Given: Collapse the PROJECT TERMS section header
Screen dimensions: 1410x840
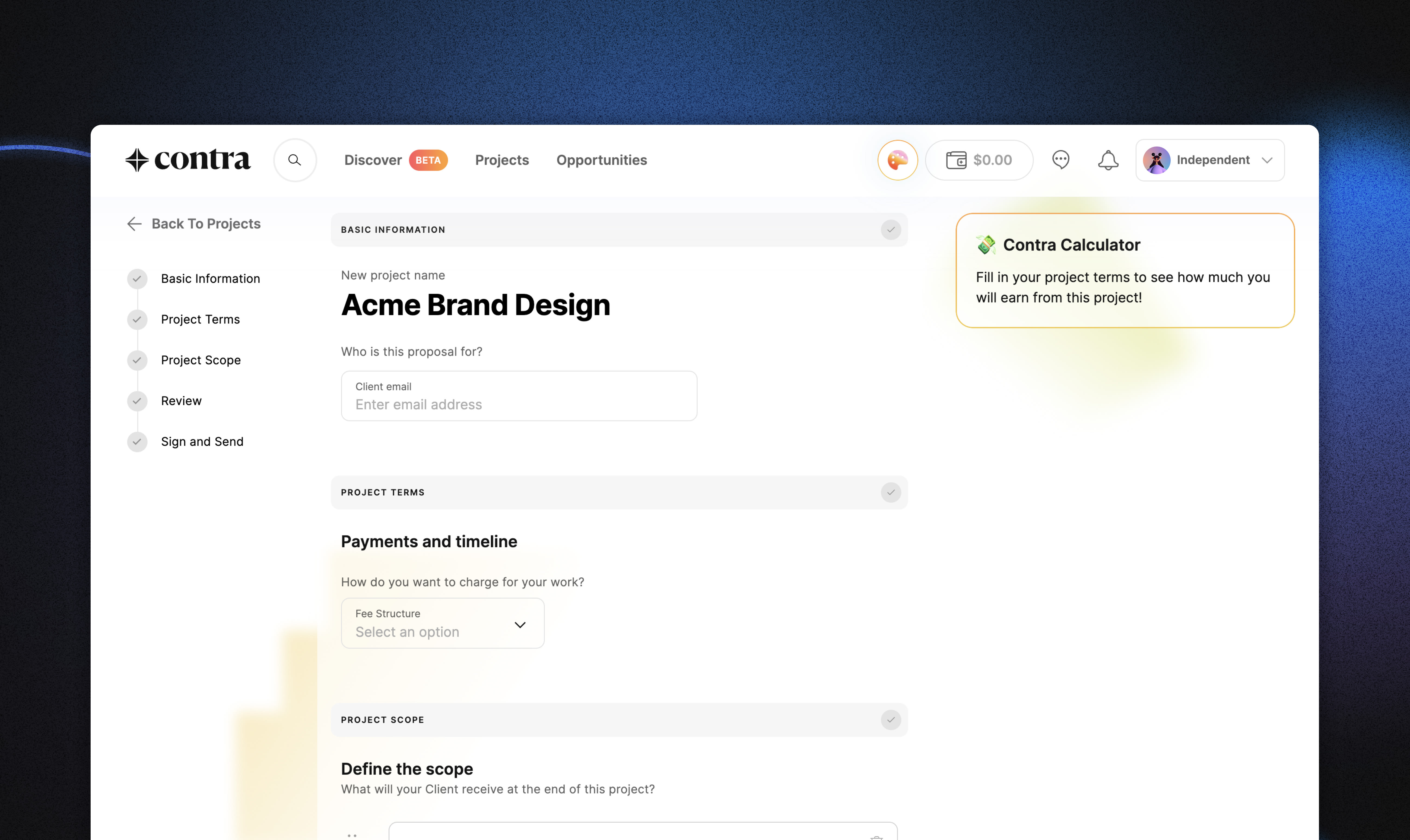Looking at the screenshot, I should click(x=619, y=492).
